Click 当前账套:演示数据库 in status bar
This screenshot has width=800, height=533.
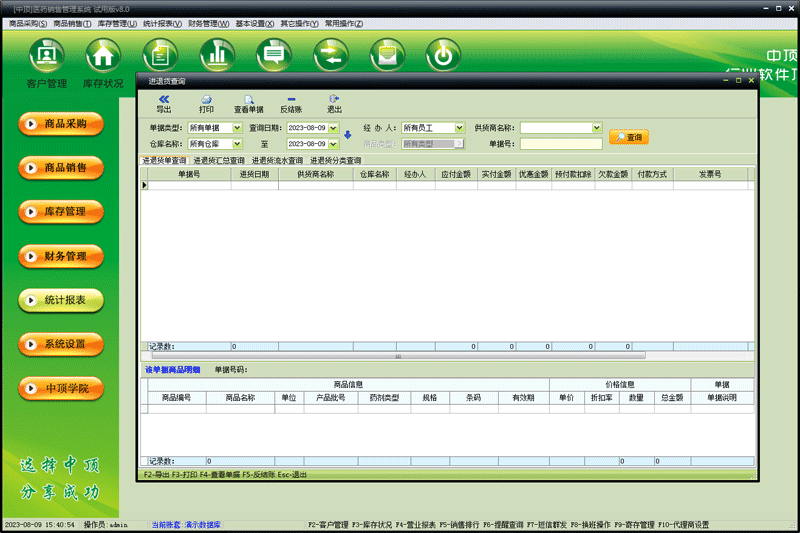click(x=186, y=524)
